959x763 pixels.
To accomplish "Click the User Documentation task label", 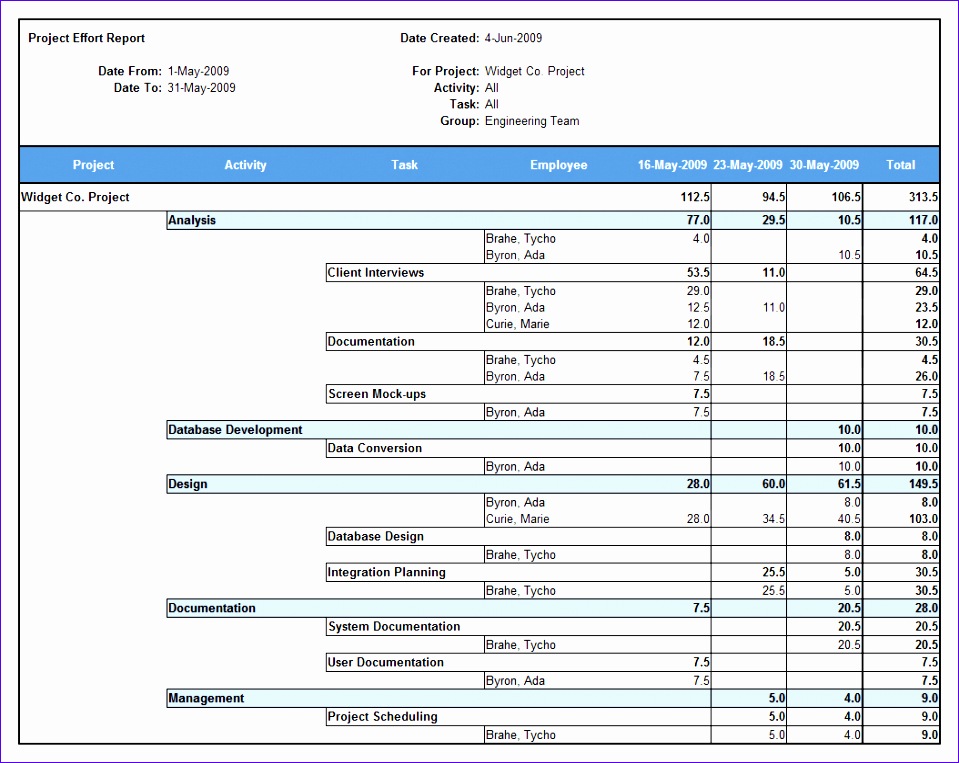I will 386,662.
